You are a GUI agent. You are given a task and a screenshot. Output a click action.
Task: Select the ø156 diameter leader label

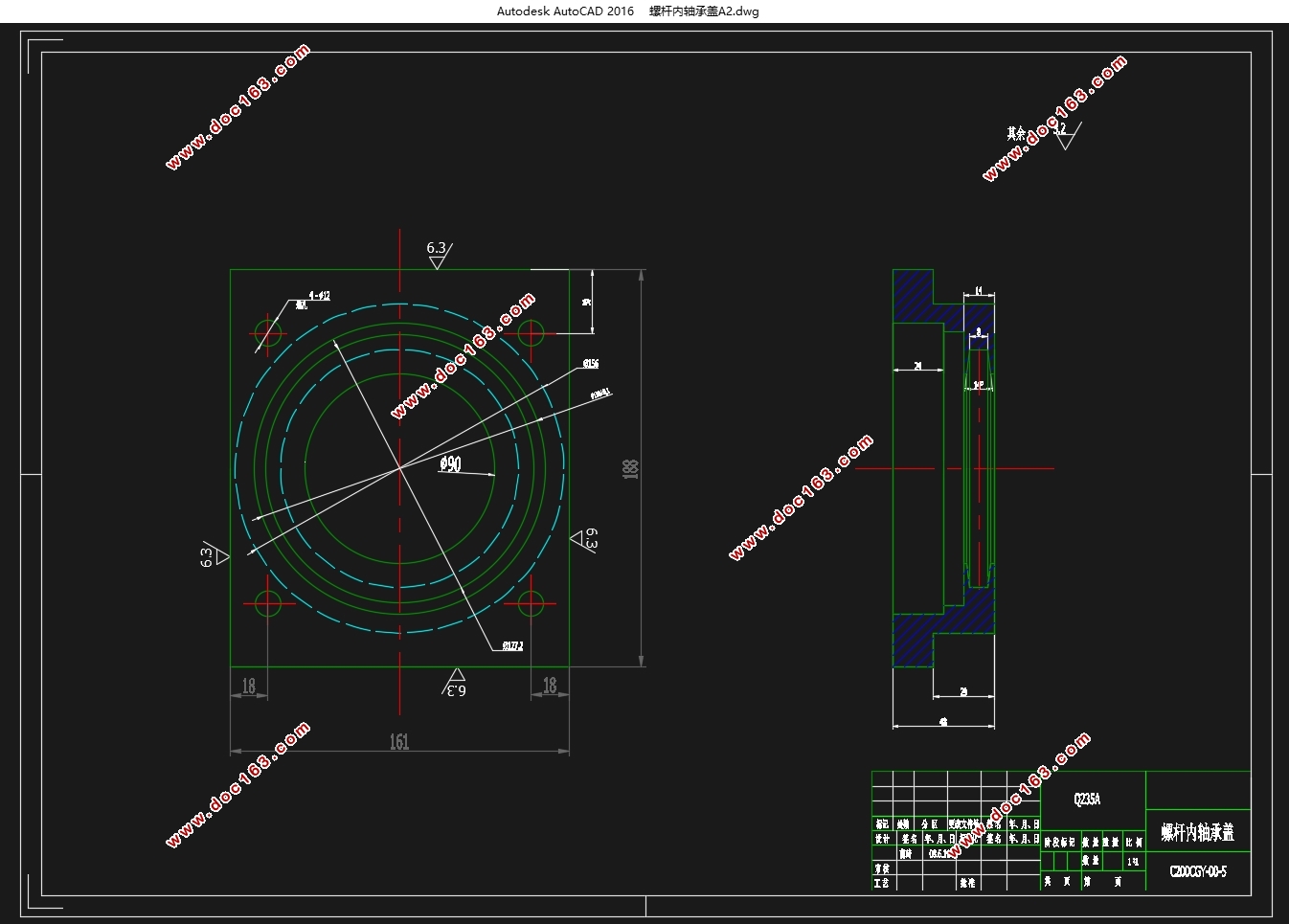point(591,364)
